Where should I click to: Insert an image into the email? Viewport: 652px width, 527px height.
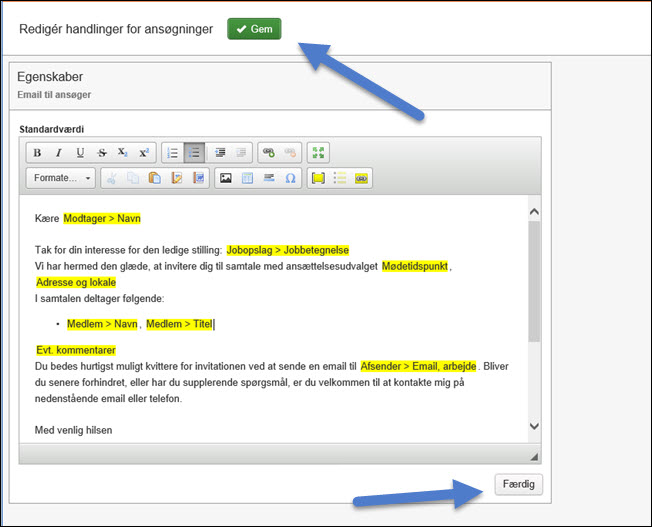click(x=226, y=178)
